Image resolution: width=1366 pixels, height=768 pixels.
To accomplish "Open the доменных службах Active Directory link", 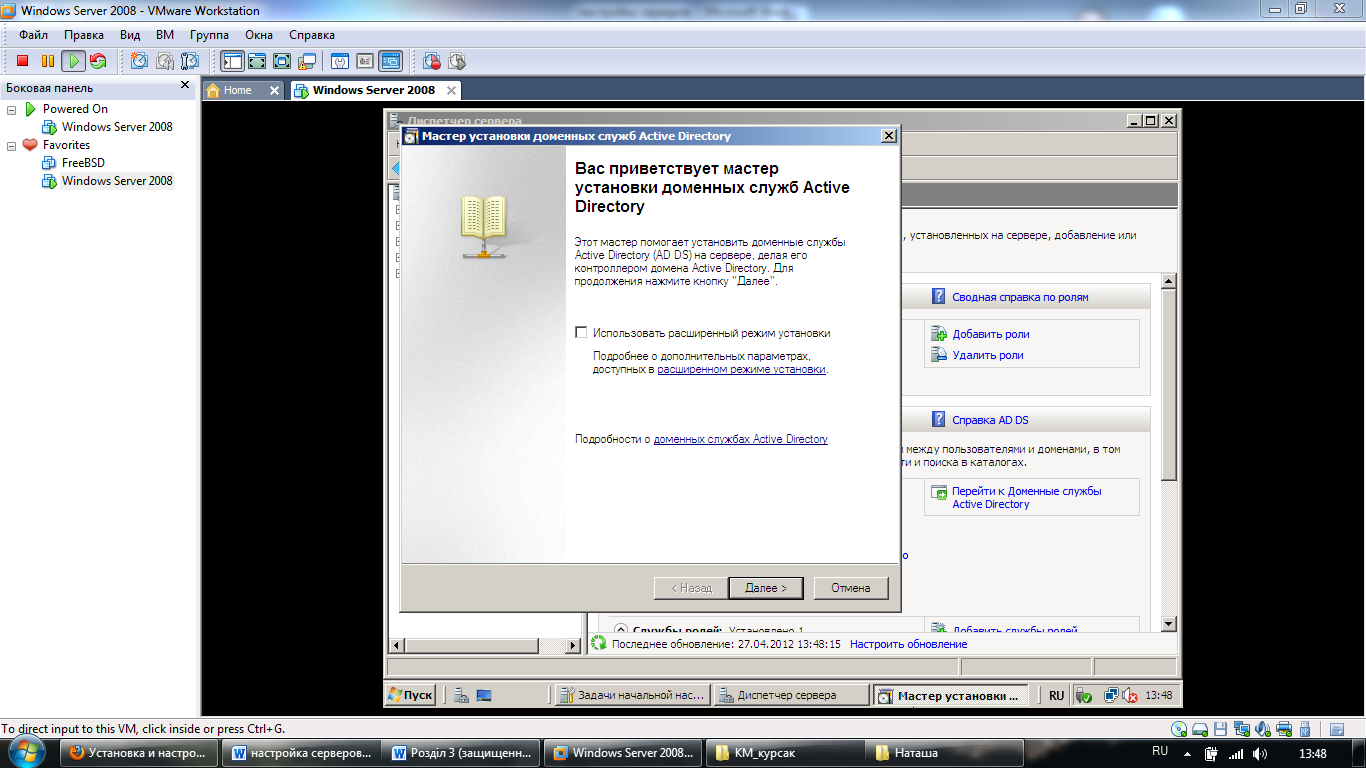I will click(x=741, y=439).
